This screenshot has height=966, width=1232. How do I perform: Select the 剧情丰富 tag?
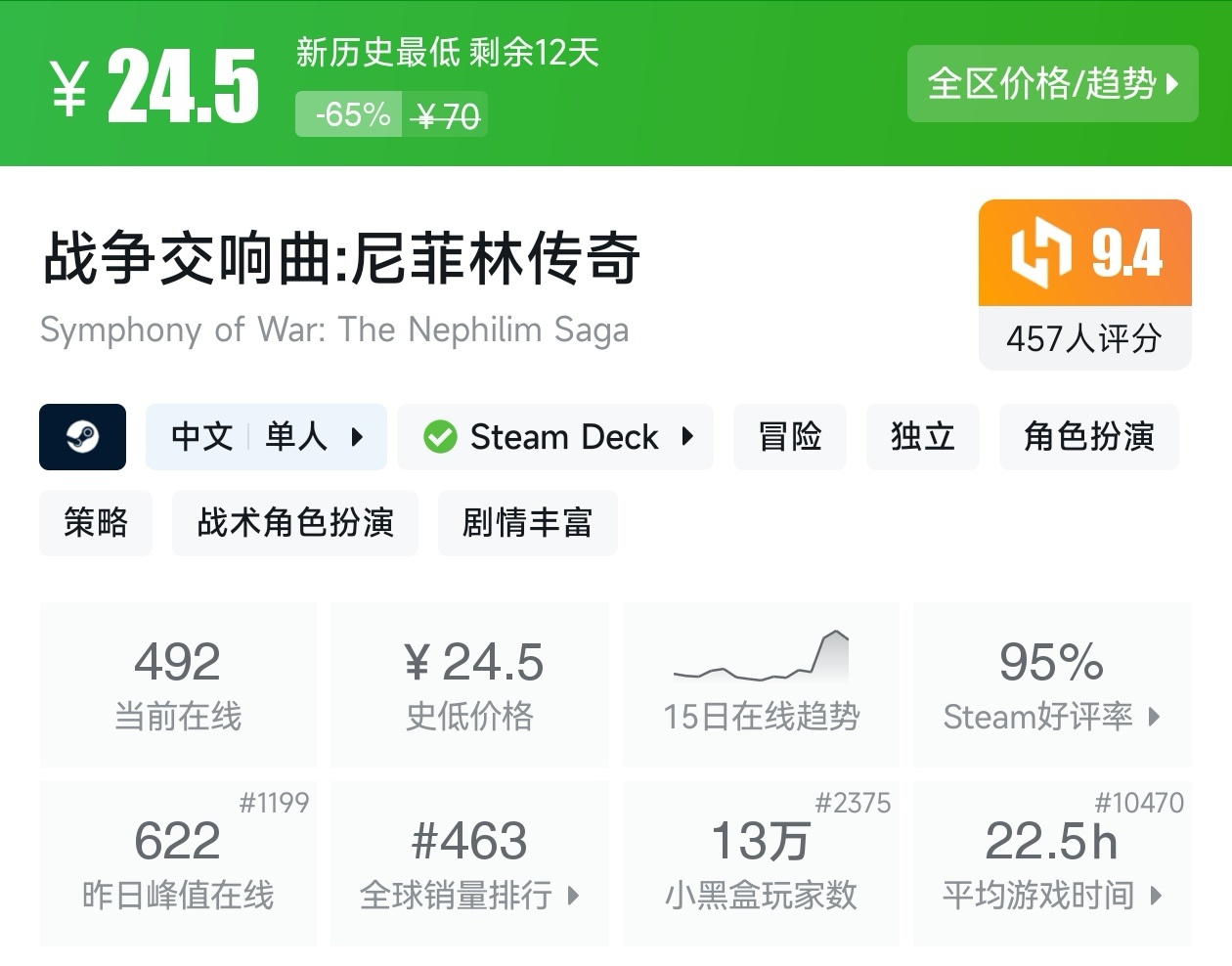point(527,523)
